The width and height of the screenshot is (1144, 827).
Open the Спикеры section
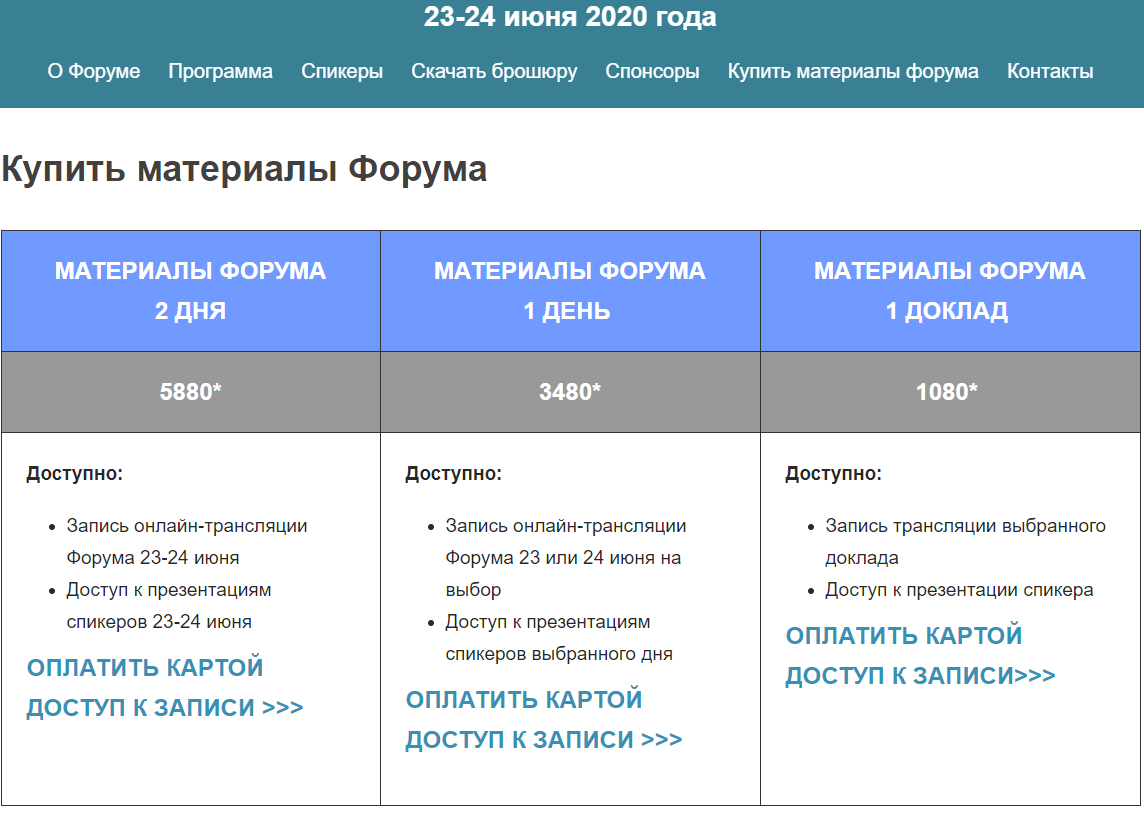(342, 71)
